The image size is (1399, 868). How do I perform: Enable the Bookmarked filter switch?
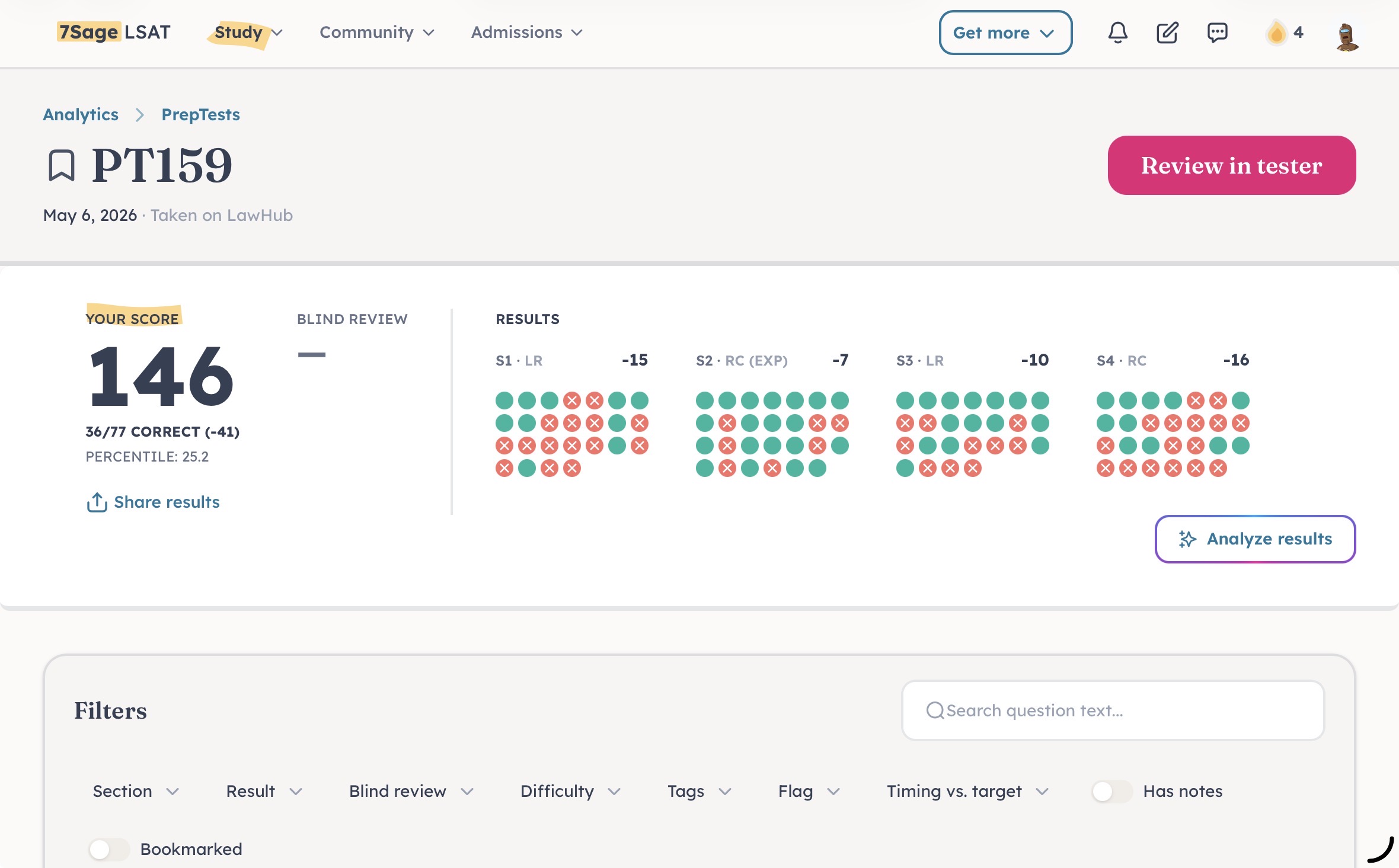(x=108, y=849)
